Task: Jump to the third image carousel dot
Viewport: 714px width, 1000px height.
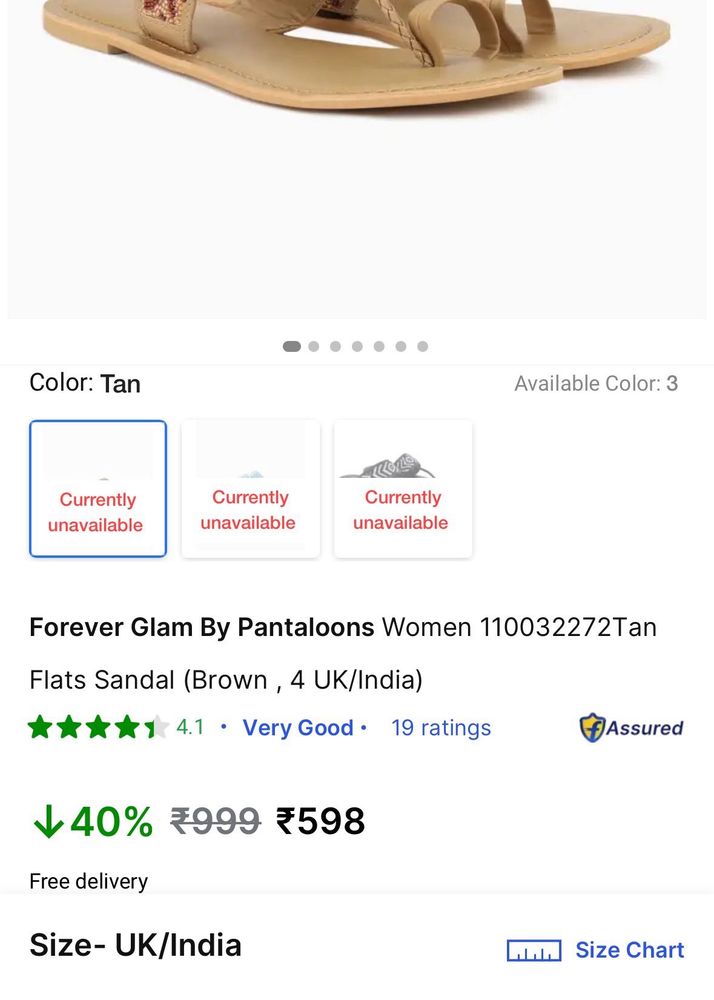Action: pyautogui.click(x=335, y=346)
